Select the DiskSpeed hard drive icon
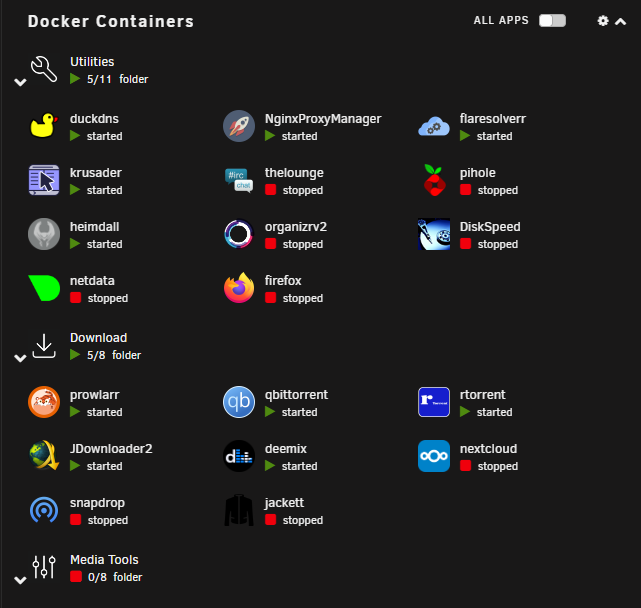The height and width of the screenshot is (608, 641). tap(434, 234)
